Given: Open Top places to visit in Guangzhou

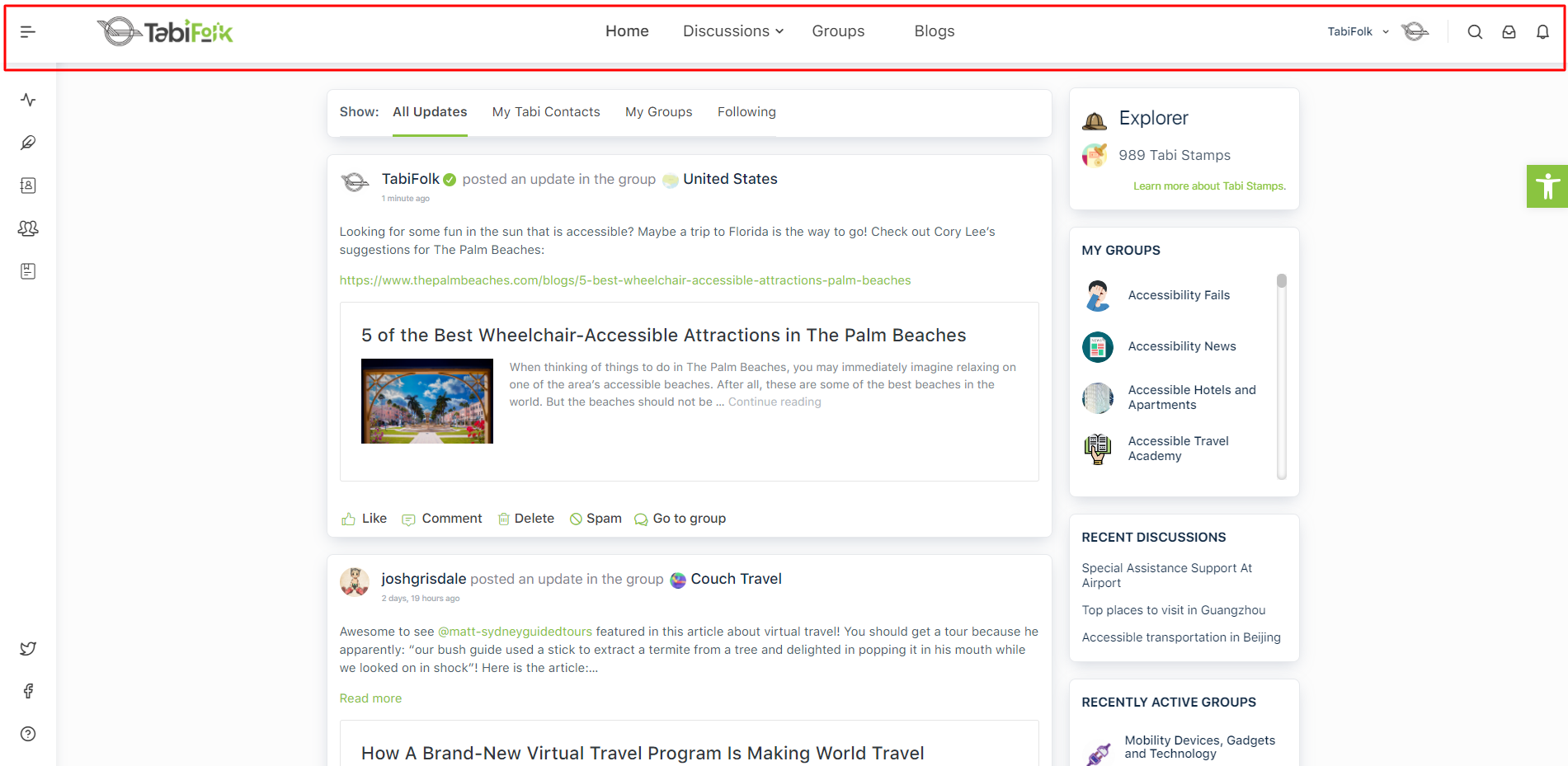Looking at the screenshot, I should (1173, 610).
